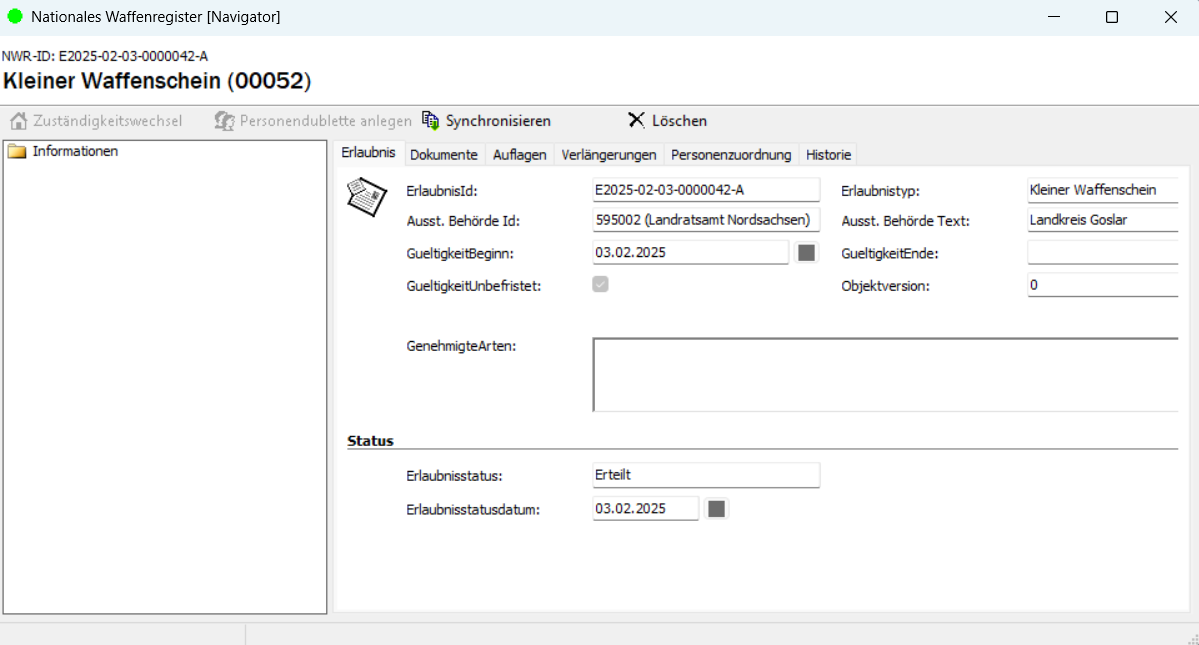Switch to the Dokumente tab
The width and height of the screenshot is (1199, 645).
[444, 155]
